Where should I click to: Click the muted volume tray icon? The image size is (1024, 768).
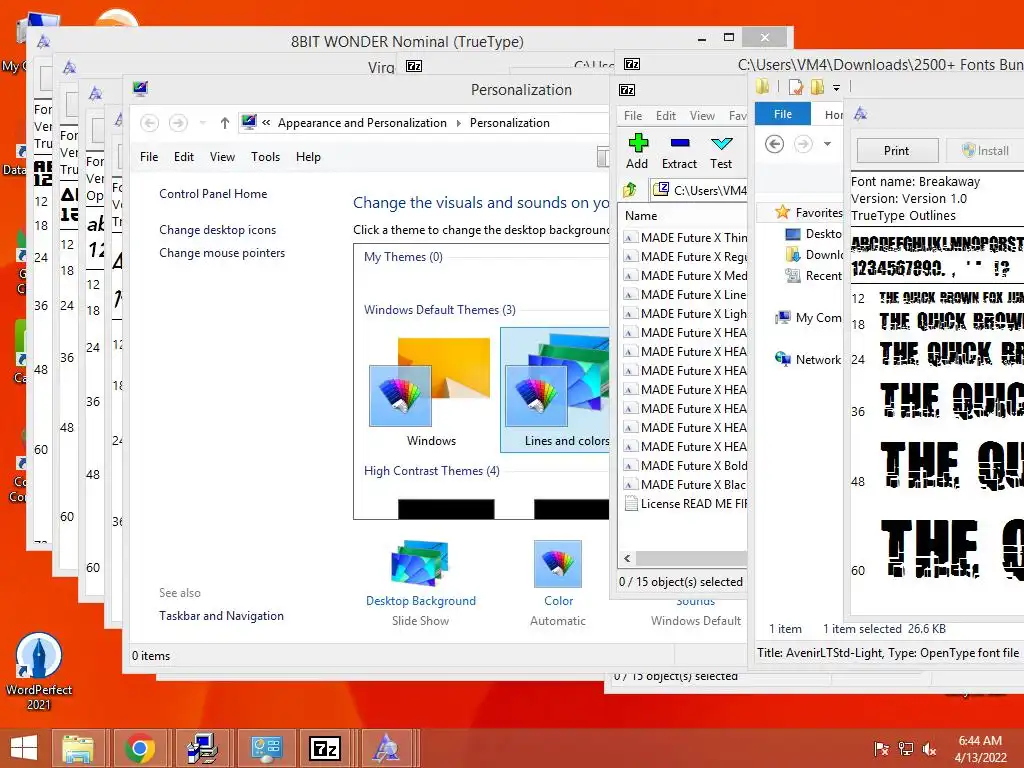(x=929, y=749)
